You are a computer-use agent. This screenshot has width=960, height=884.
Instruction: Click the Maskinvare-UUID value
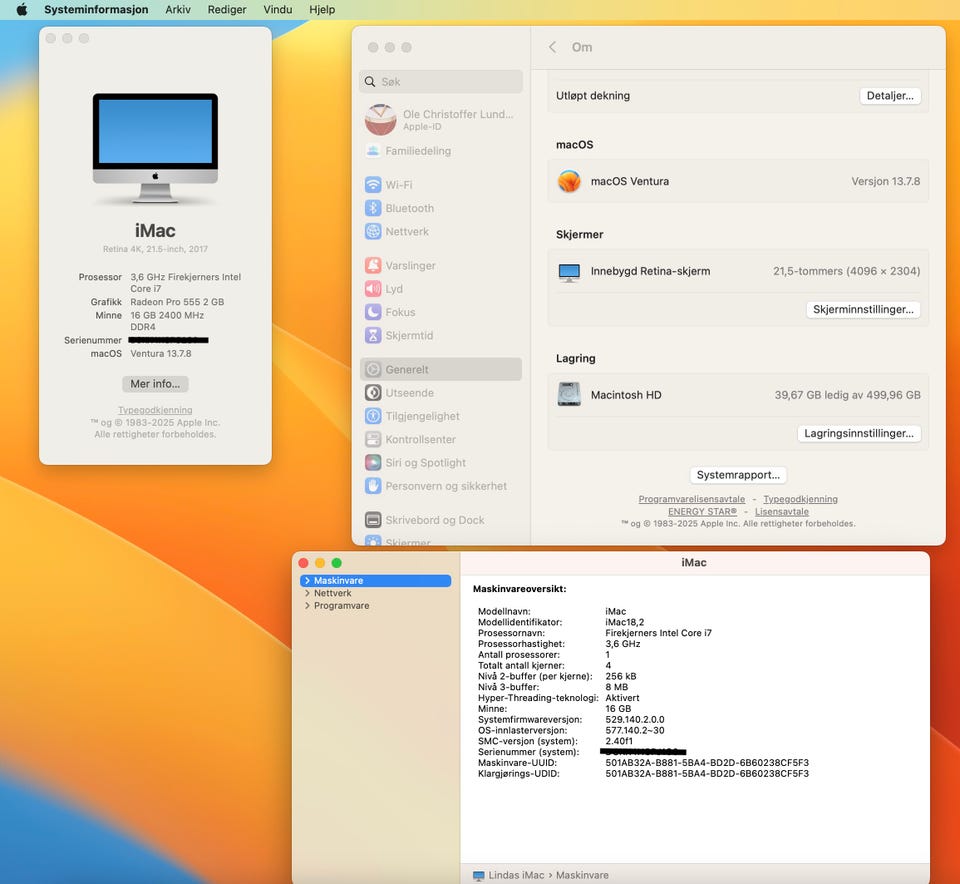point(707,763)
